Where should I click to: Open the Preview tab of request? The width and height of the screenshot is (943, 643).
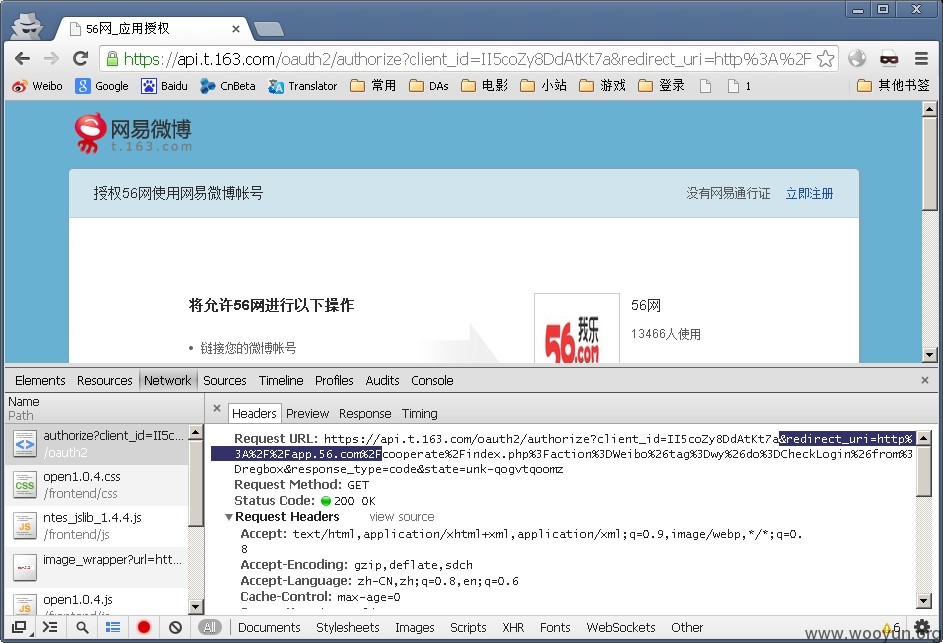coord(307,413)
